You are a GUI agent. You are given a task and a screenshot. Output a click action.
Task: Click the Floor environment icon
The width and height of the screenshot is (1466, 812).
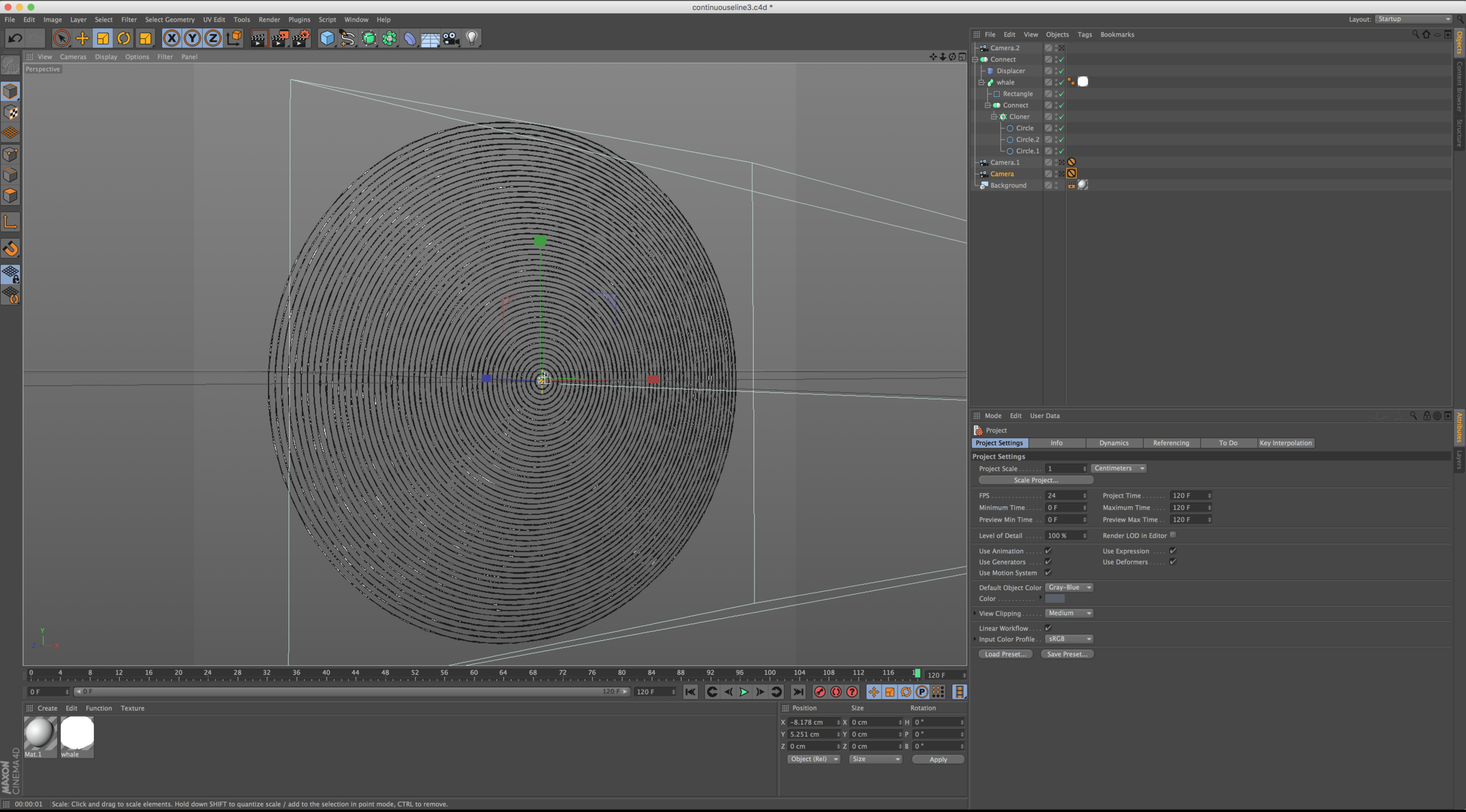click(430, 39)
